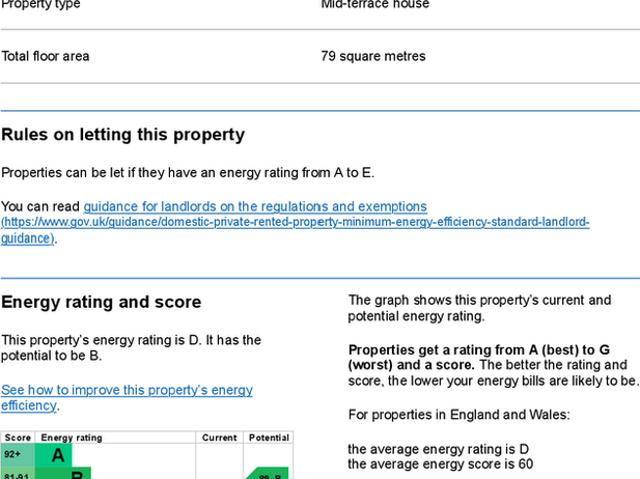
Task: Click the green A rating band
Action: point(57,455)
